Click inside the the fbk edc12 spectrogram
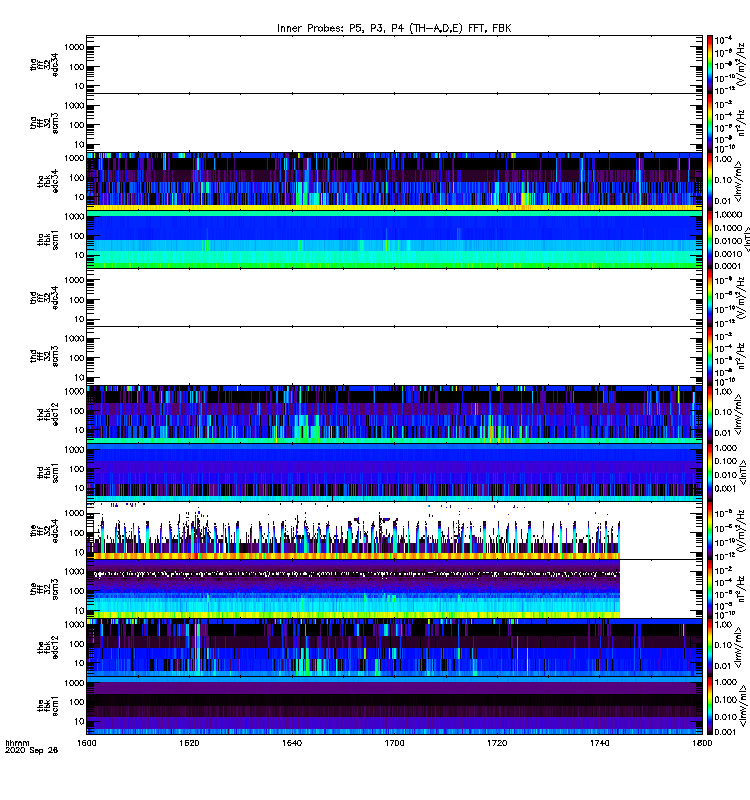The image size is (750, 800). pyautogui.click(x=394, y=647)
